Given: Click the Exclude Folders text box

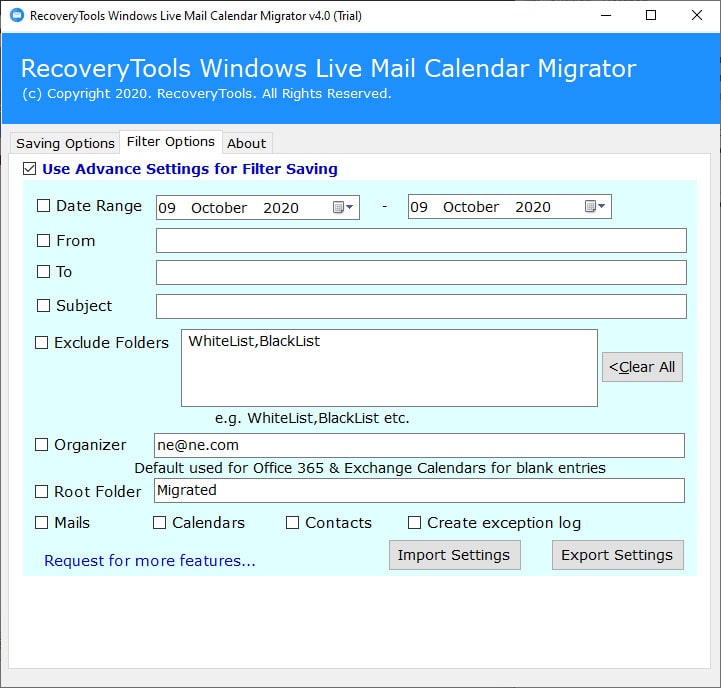Looking at the screenshot, I should (389, 368).
